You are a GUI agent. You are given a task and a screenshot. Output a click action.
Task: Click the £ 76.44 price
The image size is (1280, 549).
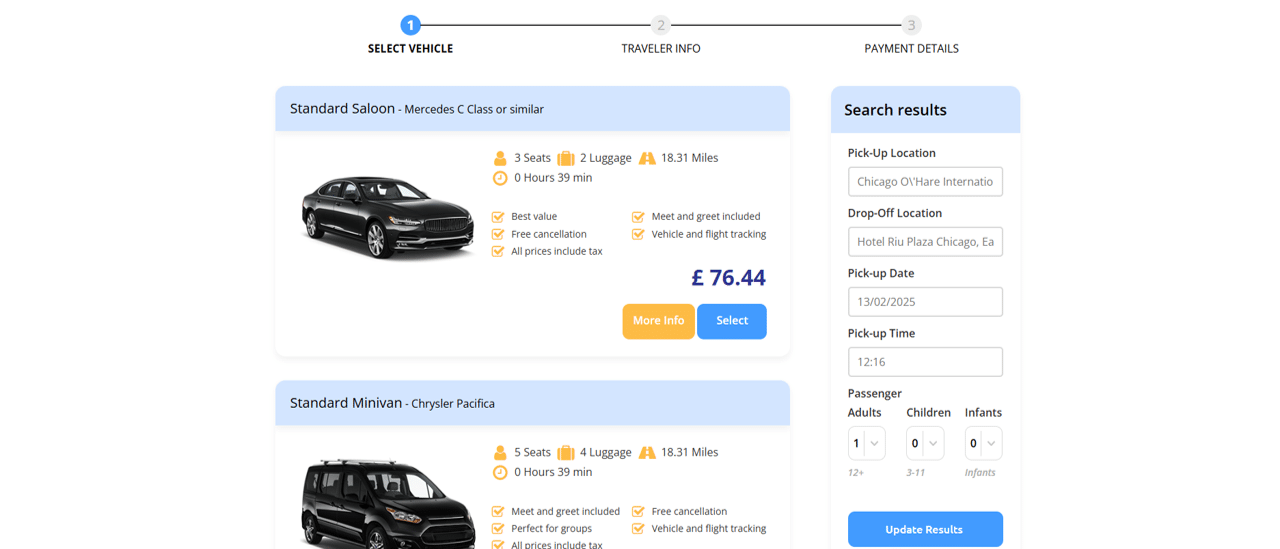(x=728, y=277)
